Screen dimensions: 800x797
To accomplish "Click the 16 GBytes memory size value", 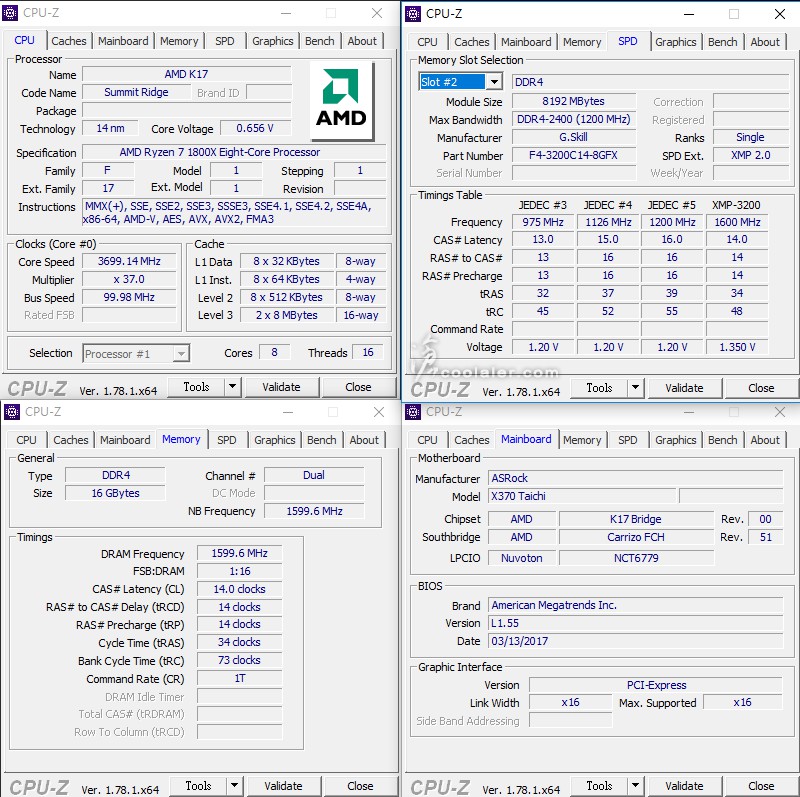I will (115, 493).
